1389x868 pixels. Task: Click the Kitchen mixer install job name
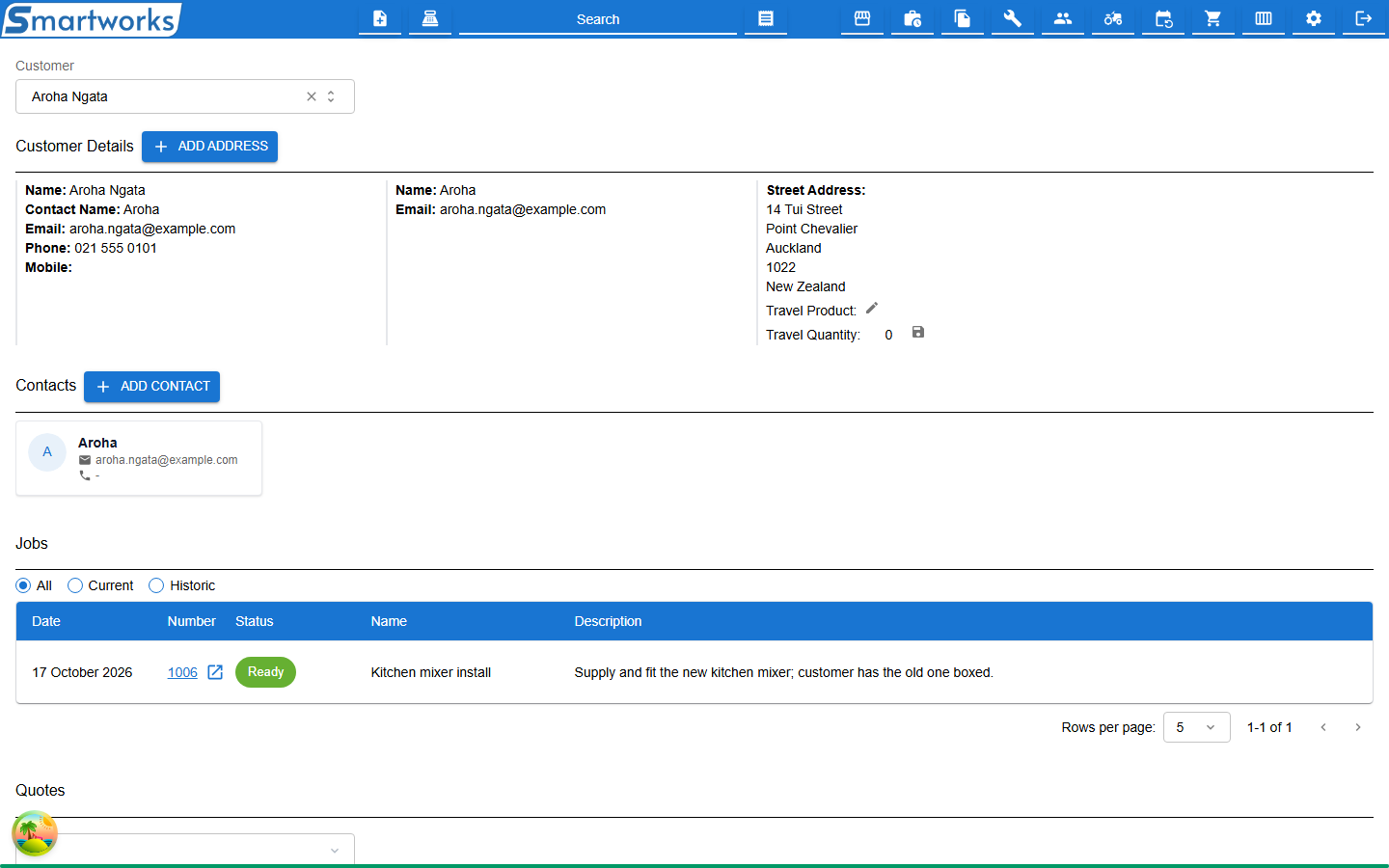tap(431, 672)
